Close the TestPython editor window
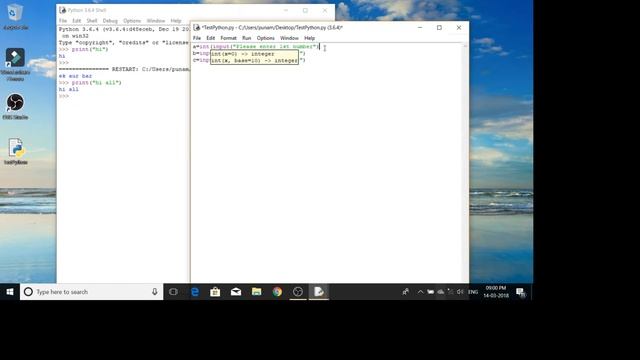The image size is (640, 360). tap(459, 27)
